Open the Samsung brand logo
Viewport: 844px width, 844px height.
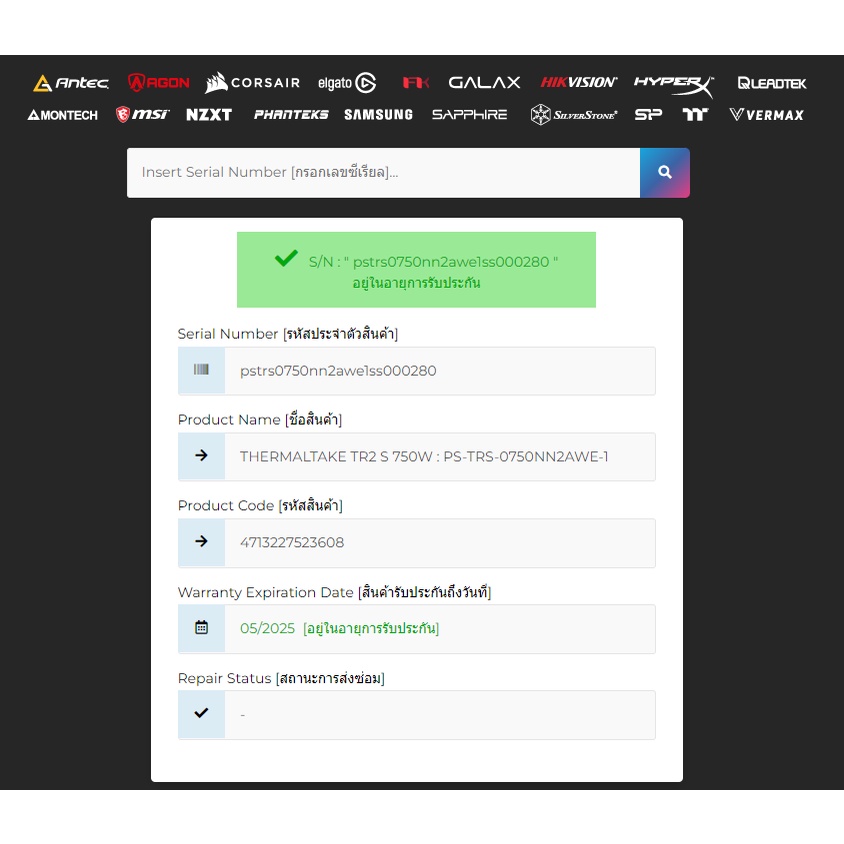click(378, 114)
